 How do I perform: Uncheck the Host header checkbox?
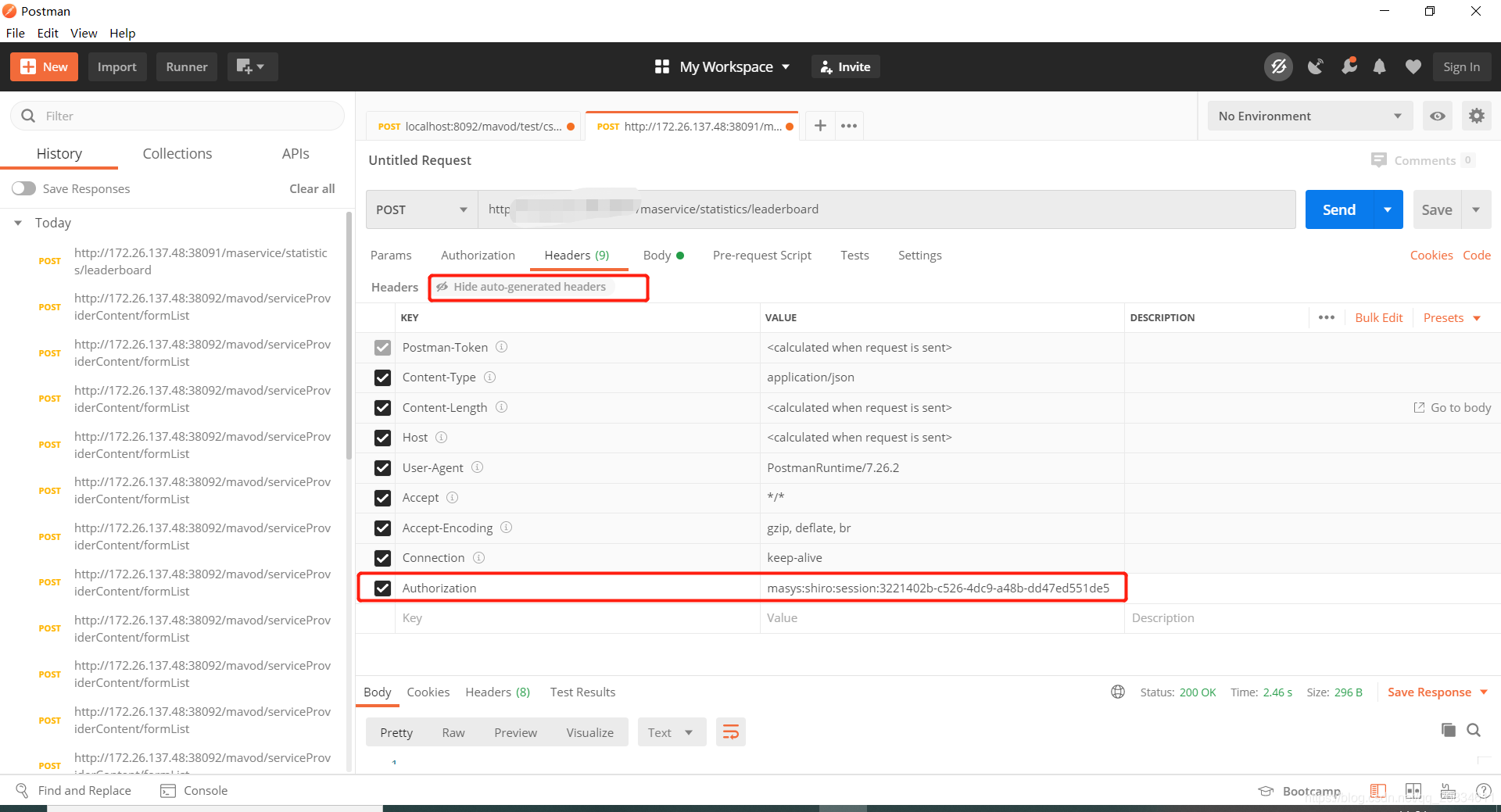(x=382, y=438)
